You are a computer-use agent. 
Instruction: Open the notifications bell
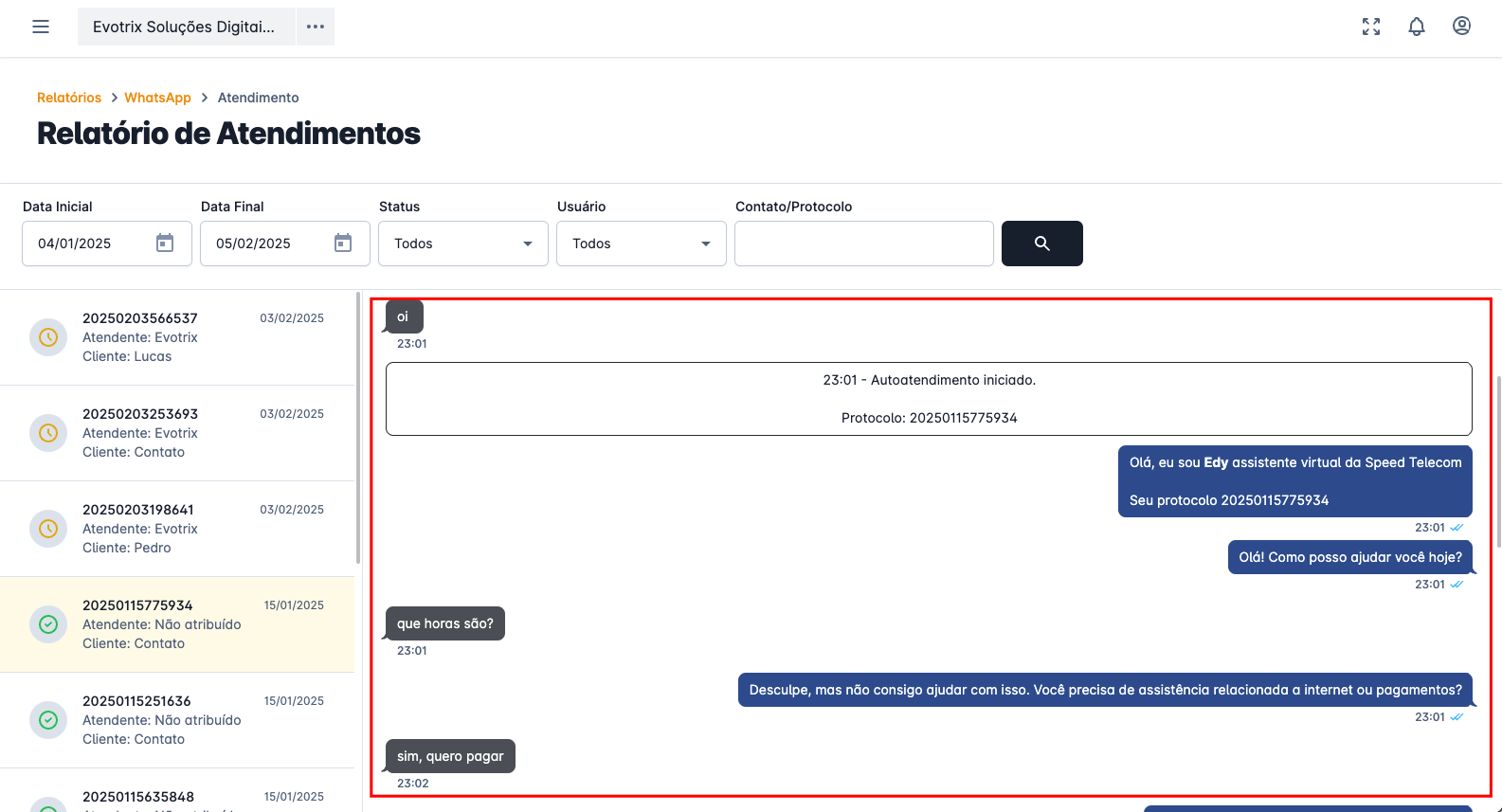[1417, 27]
